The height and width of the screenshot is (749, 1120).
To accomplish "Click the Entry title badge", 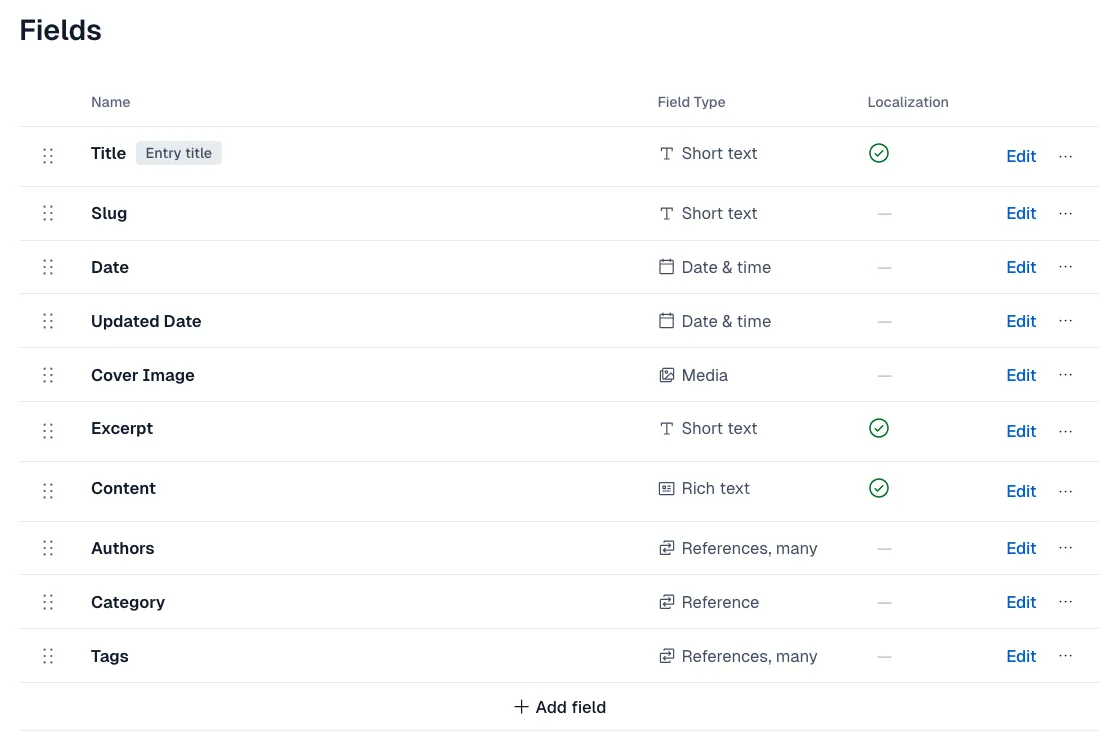I will pos(179,153).
